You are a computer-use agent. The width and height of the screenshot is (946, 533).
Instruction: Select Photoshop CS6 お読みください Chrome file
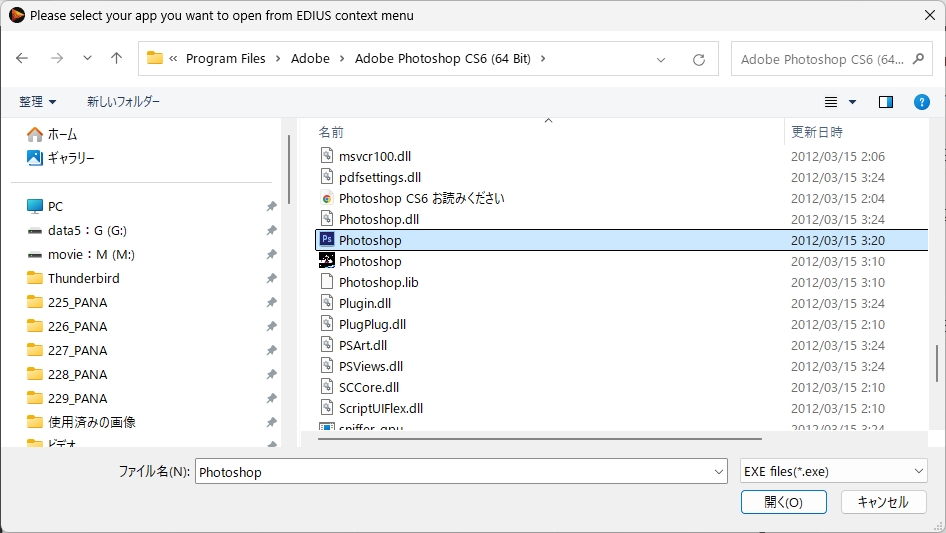tap(421, 198)
